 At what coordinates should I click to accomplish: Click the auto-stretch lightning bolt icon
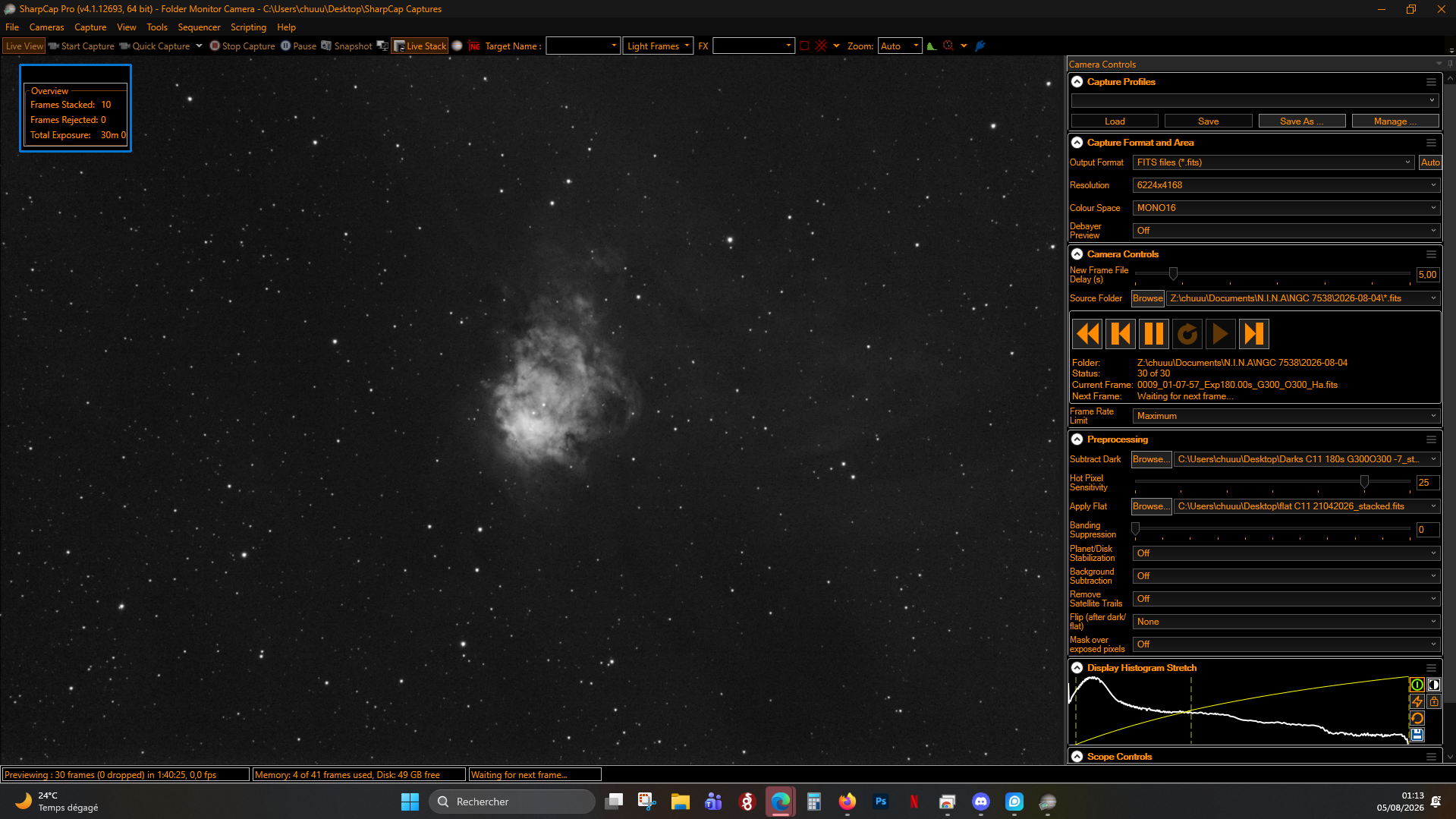tap(1417, 701)
